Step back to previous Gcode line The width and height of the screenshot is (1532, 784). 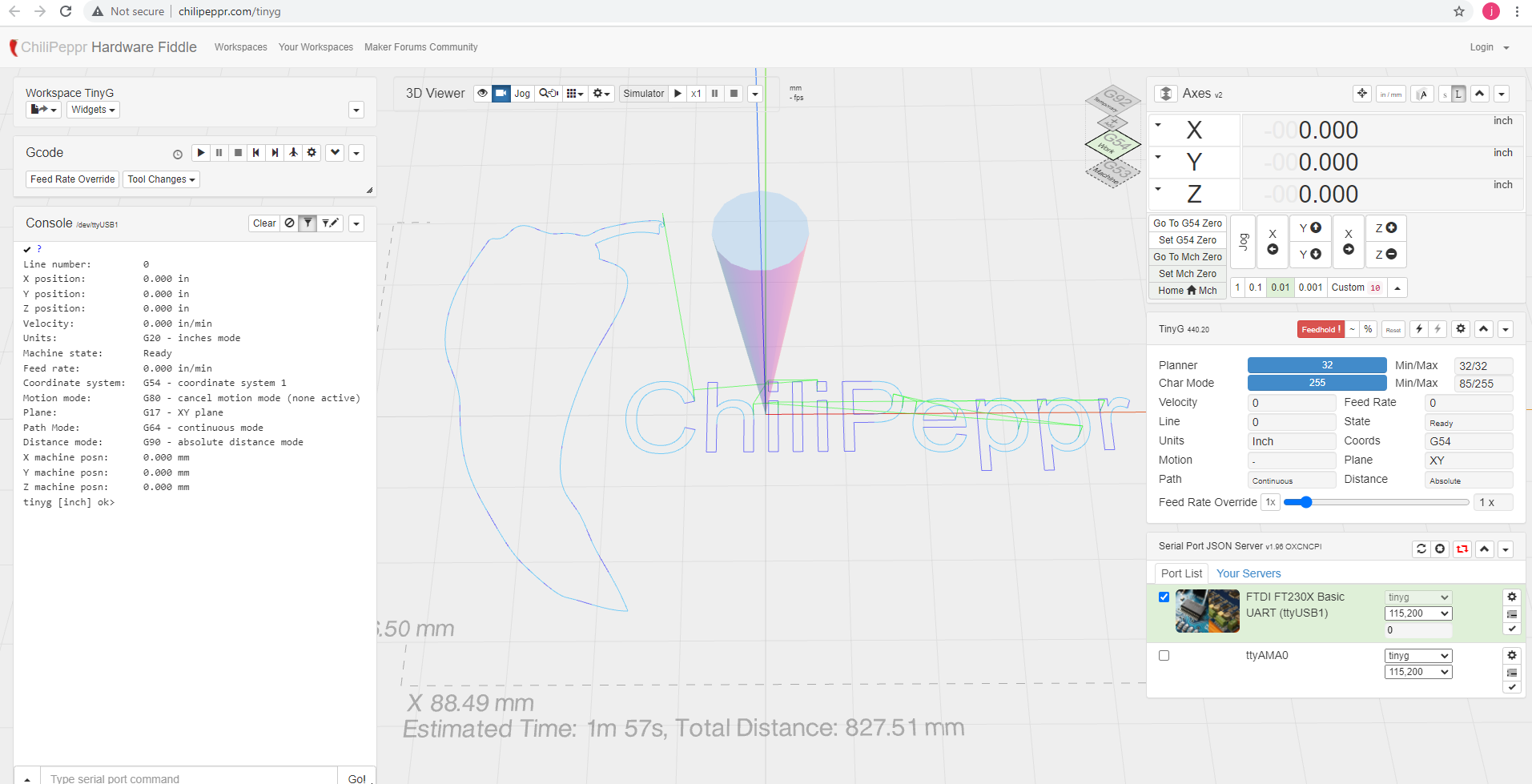coord(256,153)
